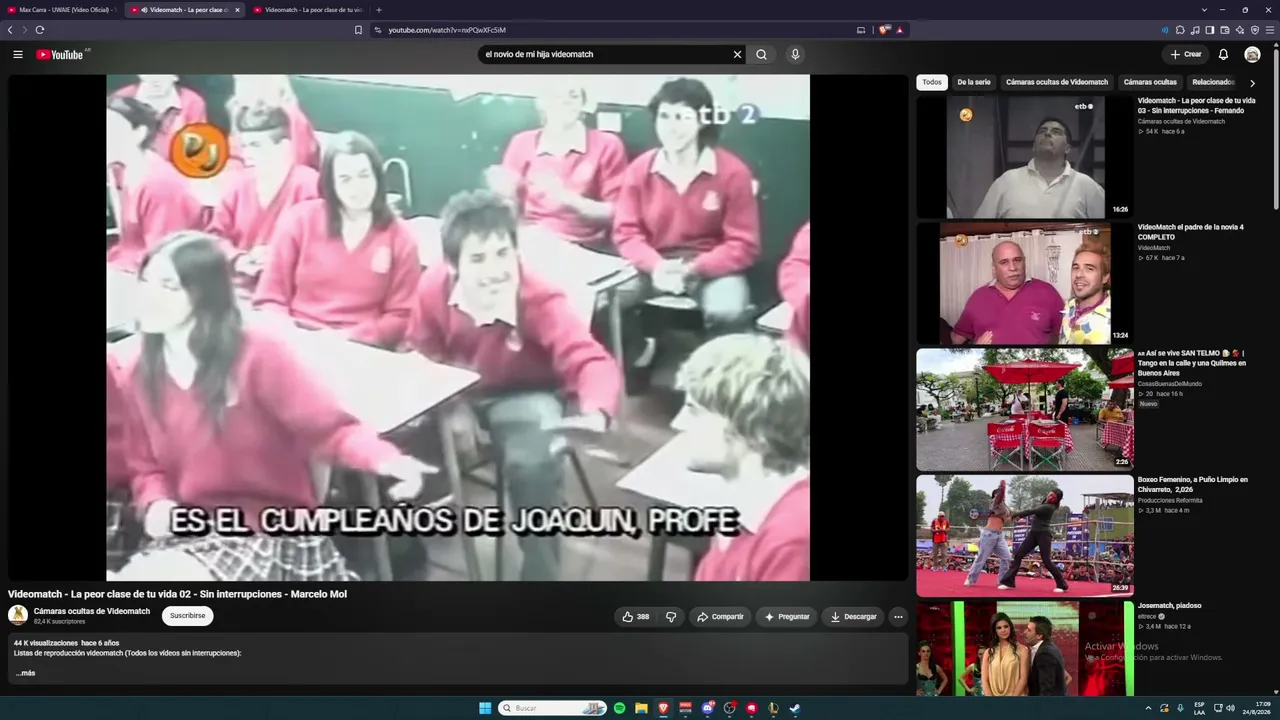This screenshot has width=1280, height=720.
Task: Open the Brave VPN shield icon
Action: point(1255,30)
